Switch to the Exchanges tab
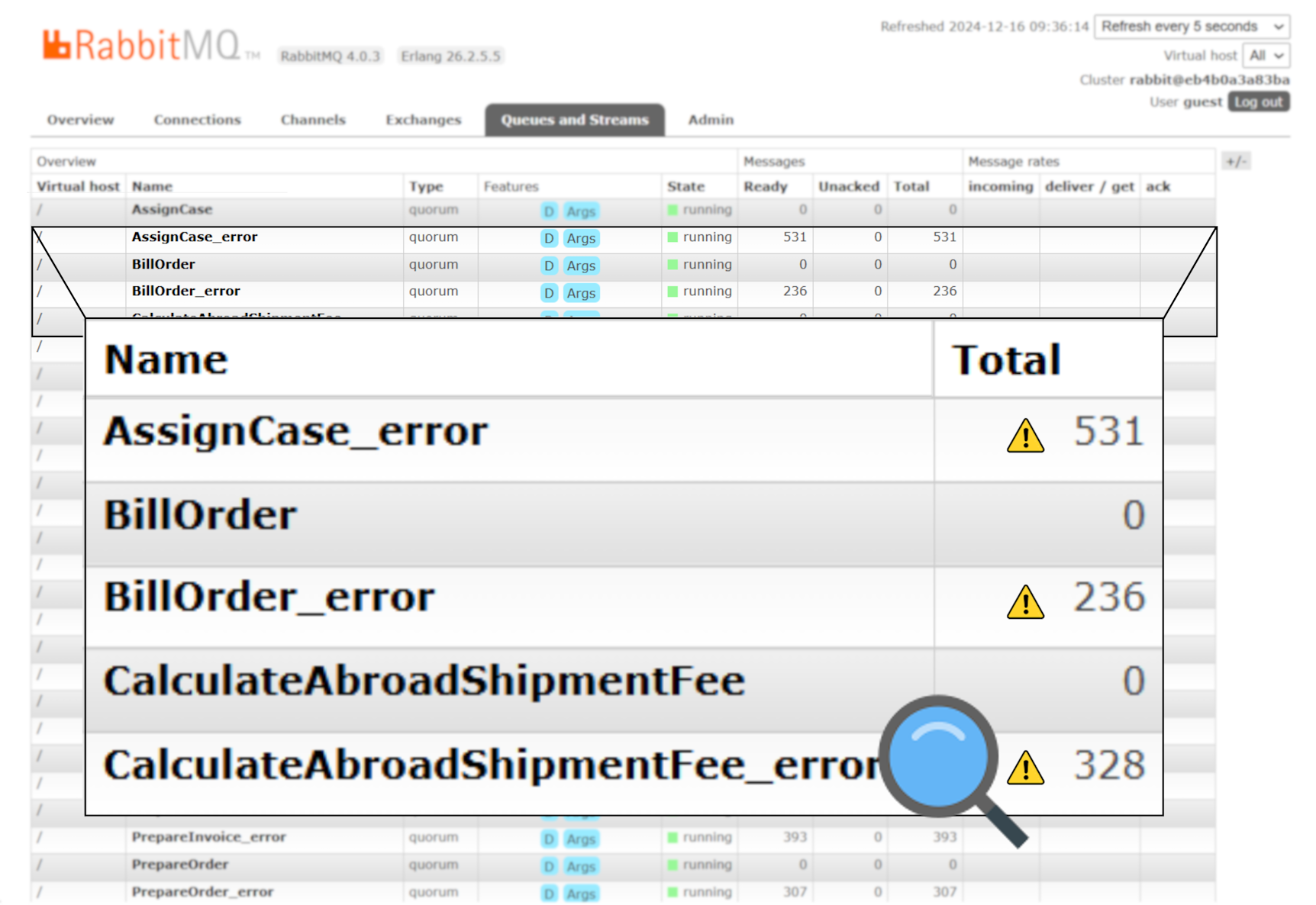The height and width of the screenshot is (905, 1316). [423, 120]
